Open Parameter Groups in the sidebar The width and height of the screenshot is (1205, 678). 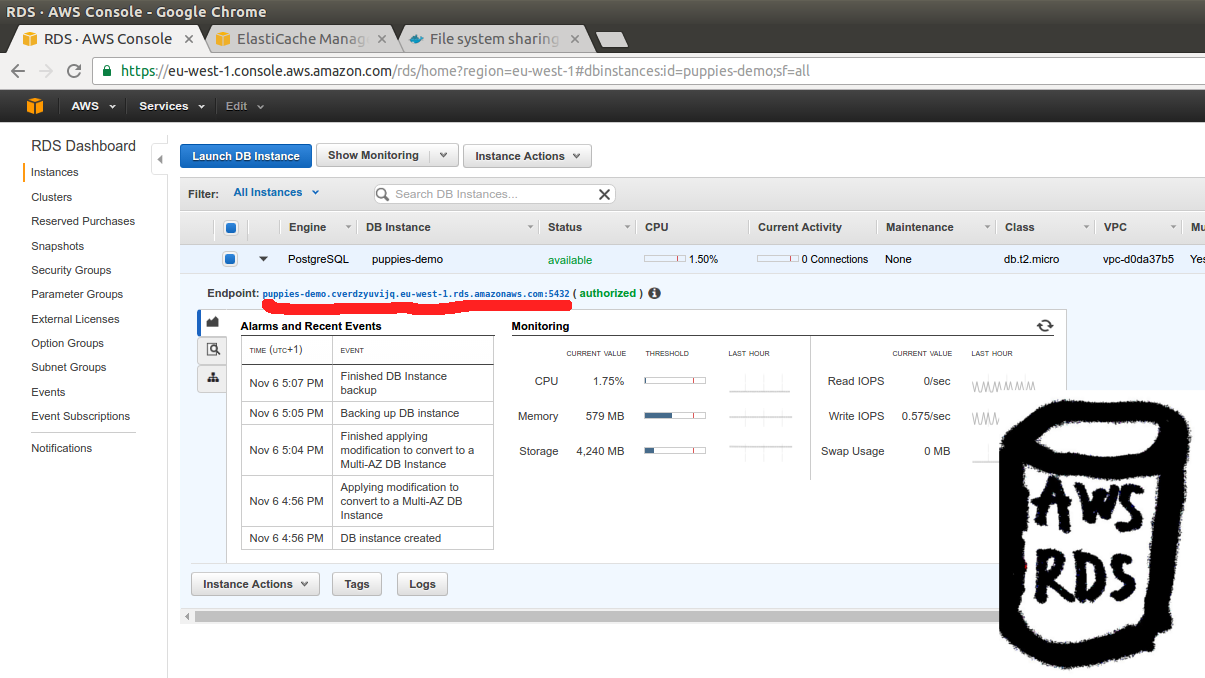pos(77,294)
